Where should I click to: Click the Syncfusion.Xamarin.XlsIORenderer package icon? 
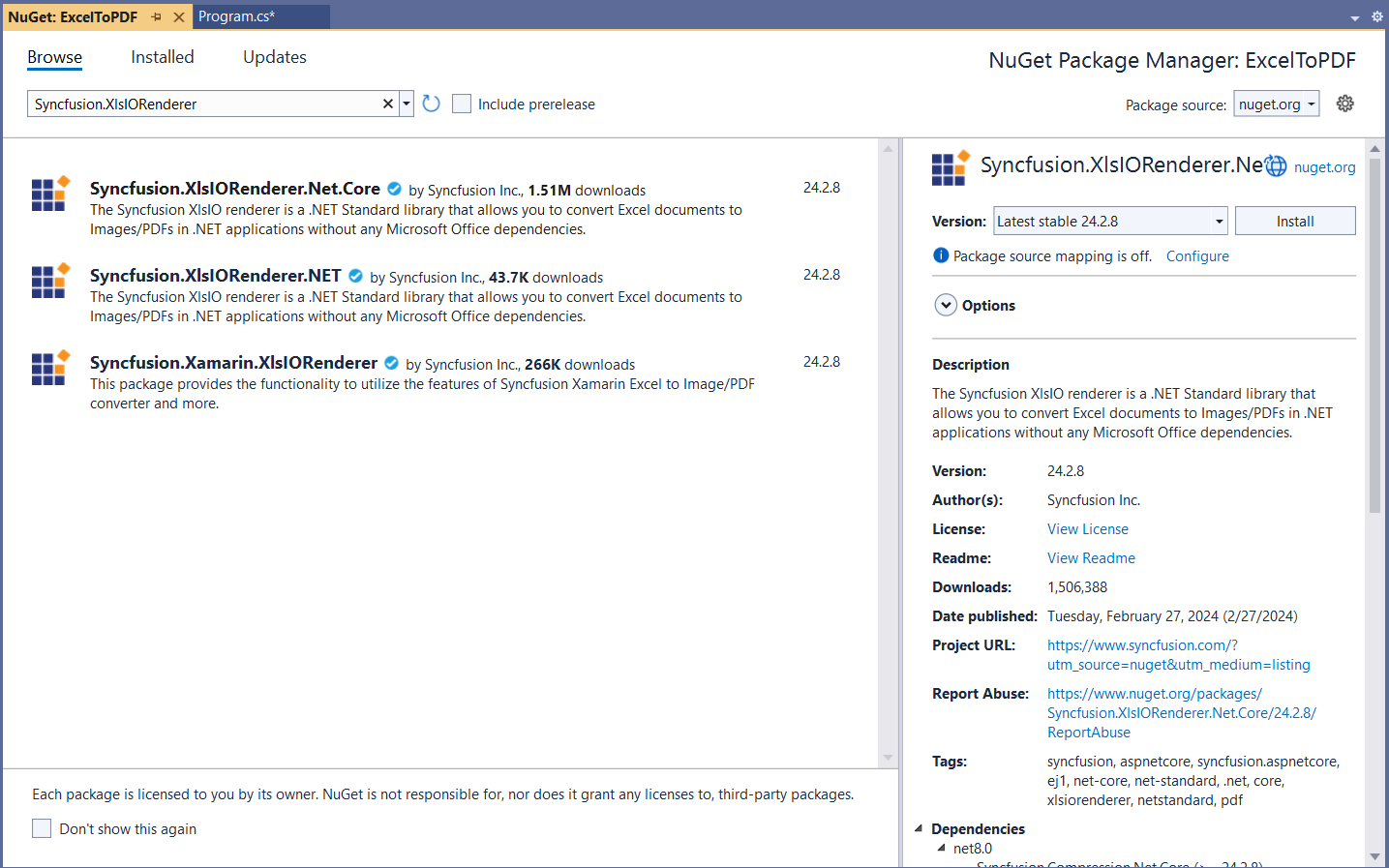coord(50,368)
